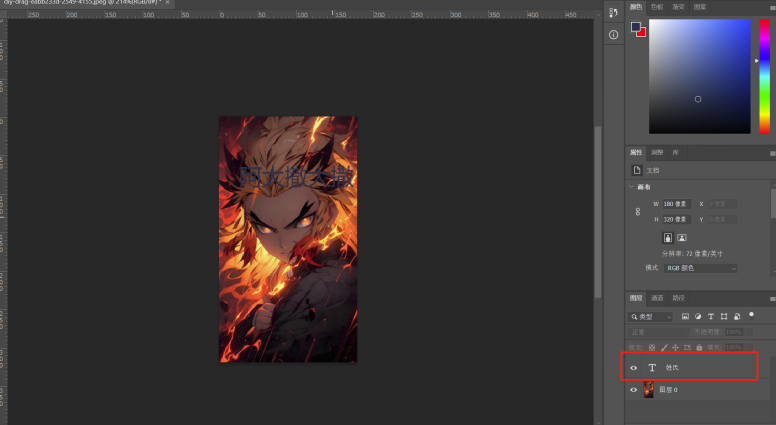Switch to the 调整 adjustments tab

click(x=657, y=152)
